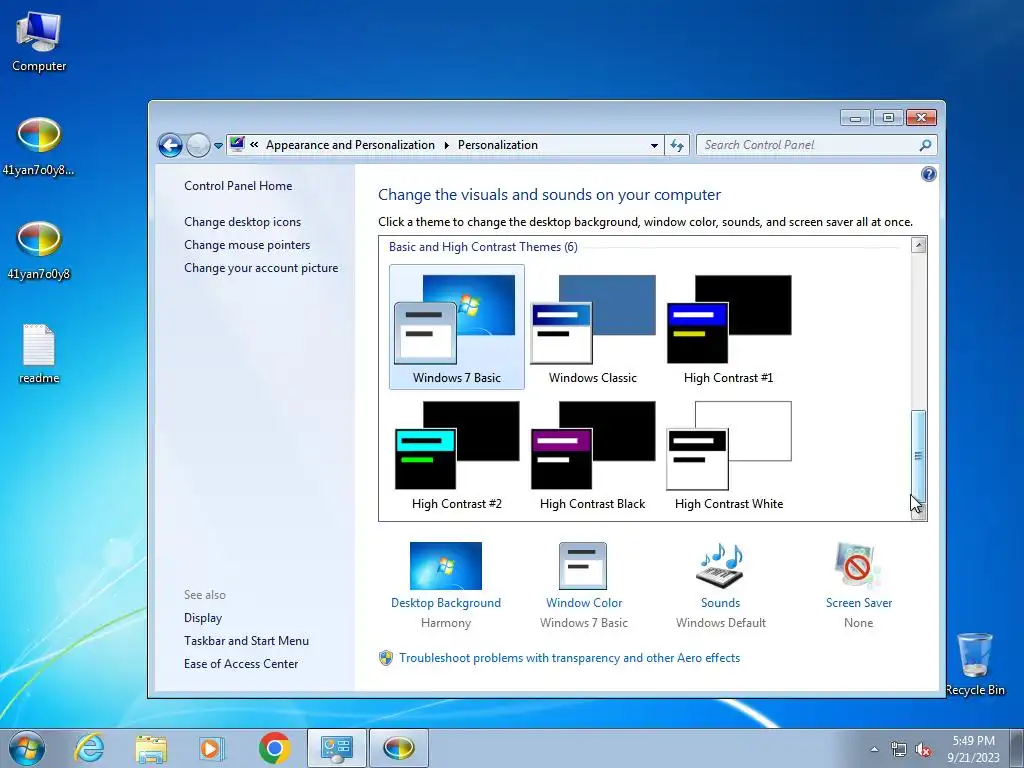Open the Screen Saver icon
The image size is (1024, 768).
(857, 566)
